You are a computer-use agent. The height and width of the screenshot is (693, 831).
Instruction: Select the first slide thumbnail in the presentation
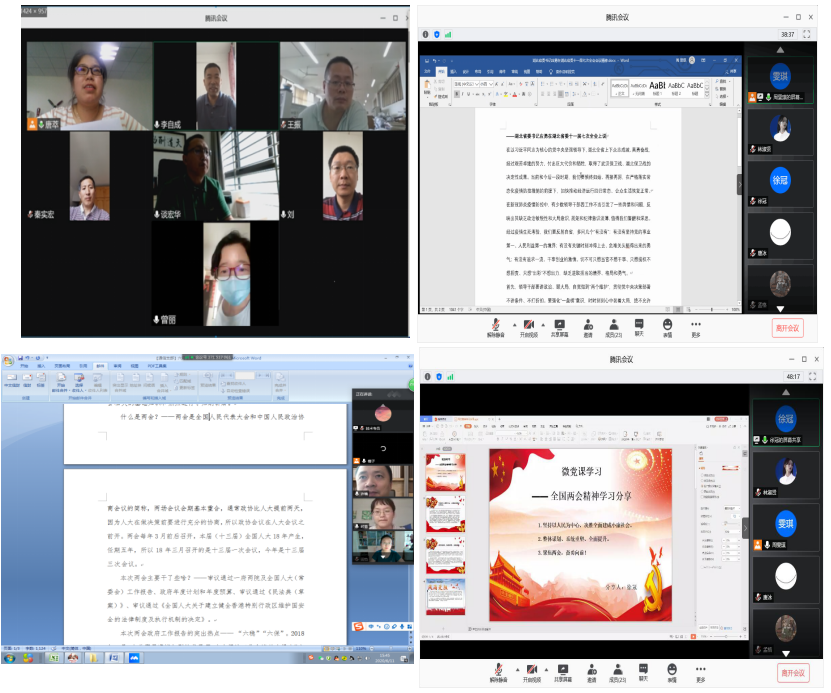point(446,471)
